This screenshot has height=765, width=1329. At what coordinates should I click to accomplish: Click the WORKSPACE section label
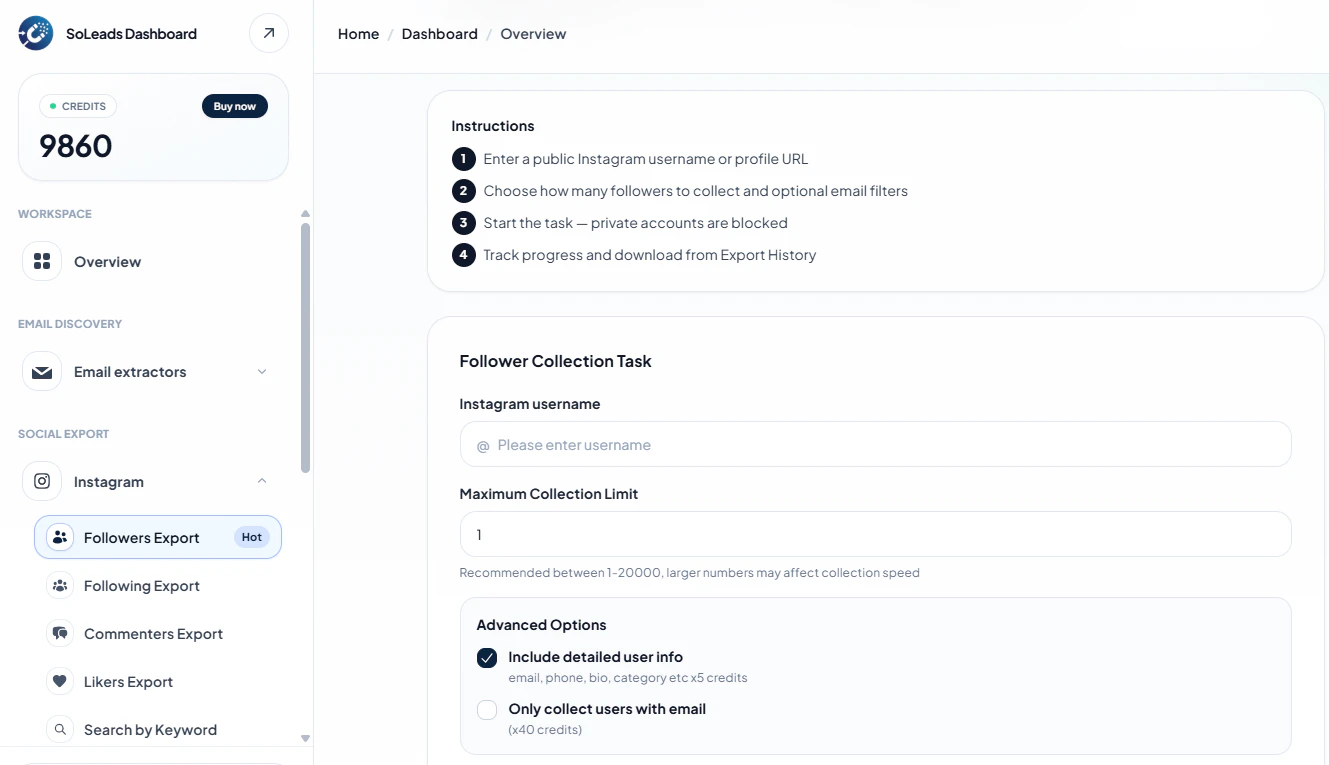coord(55,214)
